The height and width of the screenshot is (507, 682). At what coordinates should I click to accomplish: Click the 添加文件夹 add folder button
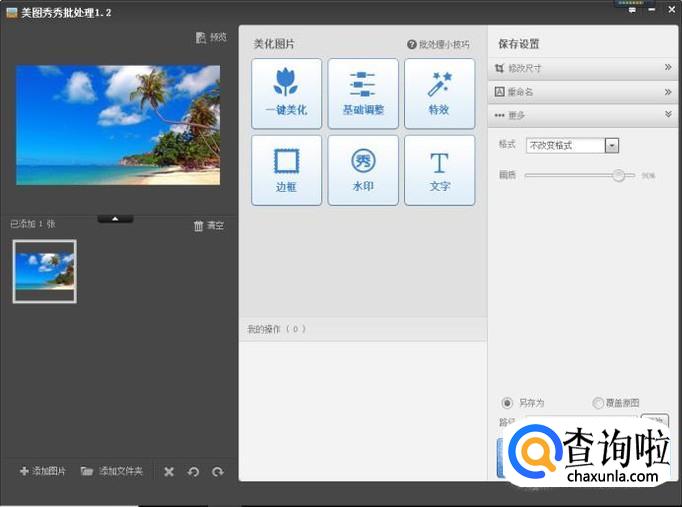(x=112, y=471)
